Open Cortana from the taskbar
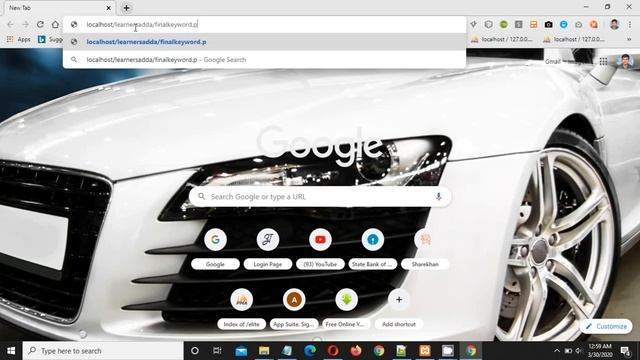The image size is (640, 360). click(195, 351)
